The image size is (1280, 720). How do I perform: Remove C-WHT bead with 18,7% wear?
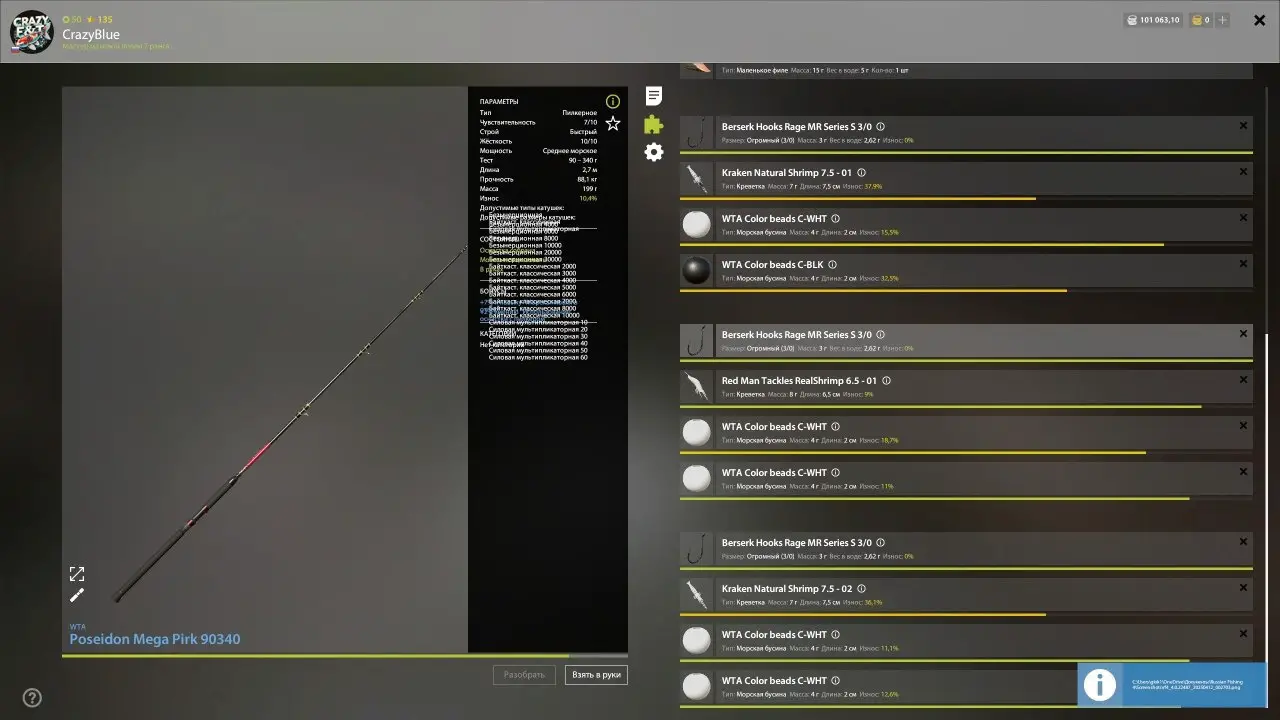[x=1243, y=426]
